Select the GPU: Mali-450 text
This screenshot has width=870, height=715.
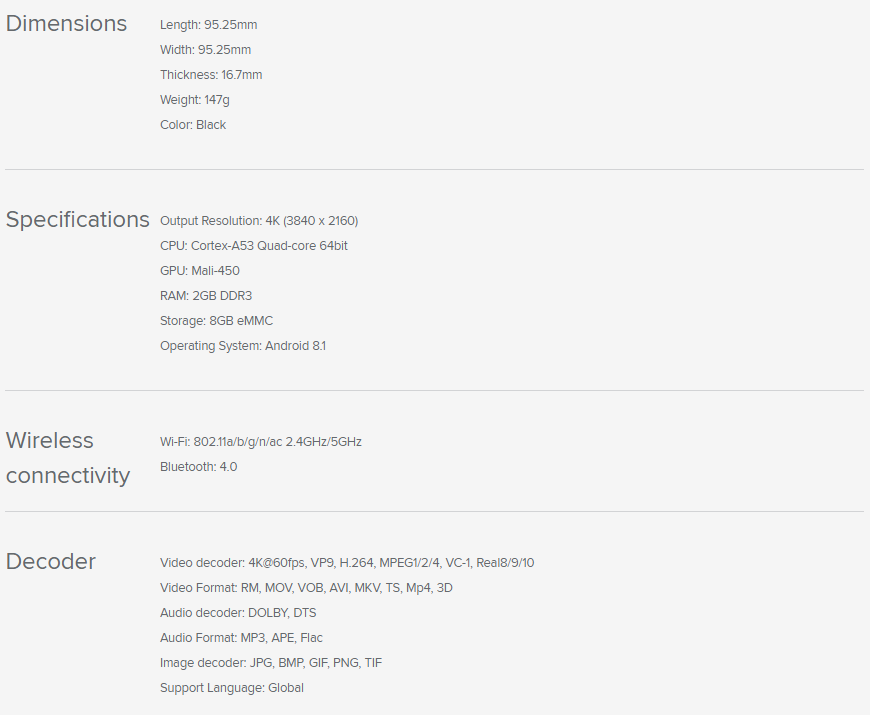[200, 271]
